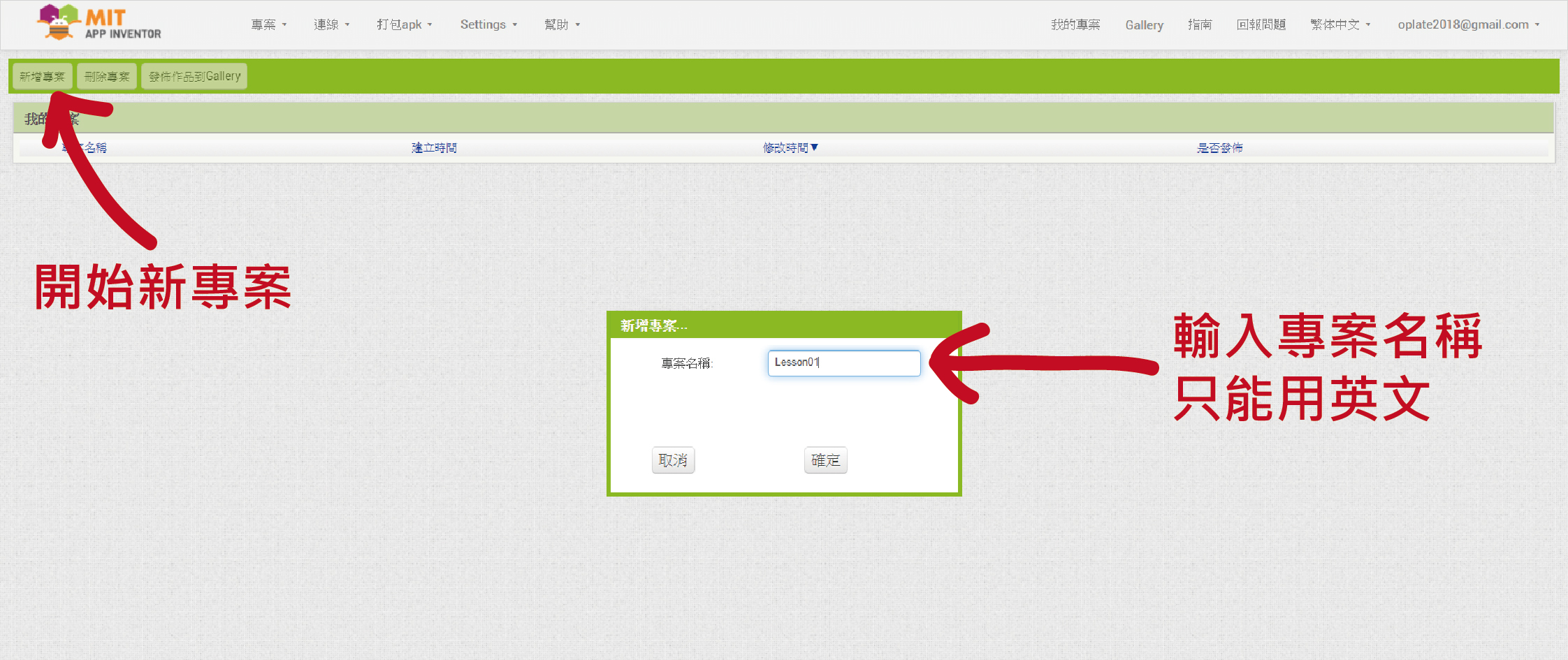Image resolution: width=1568 pixels, height=660 pixels.
Task: Click the 新增專案 button
Action: (42, 76)
